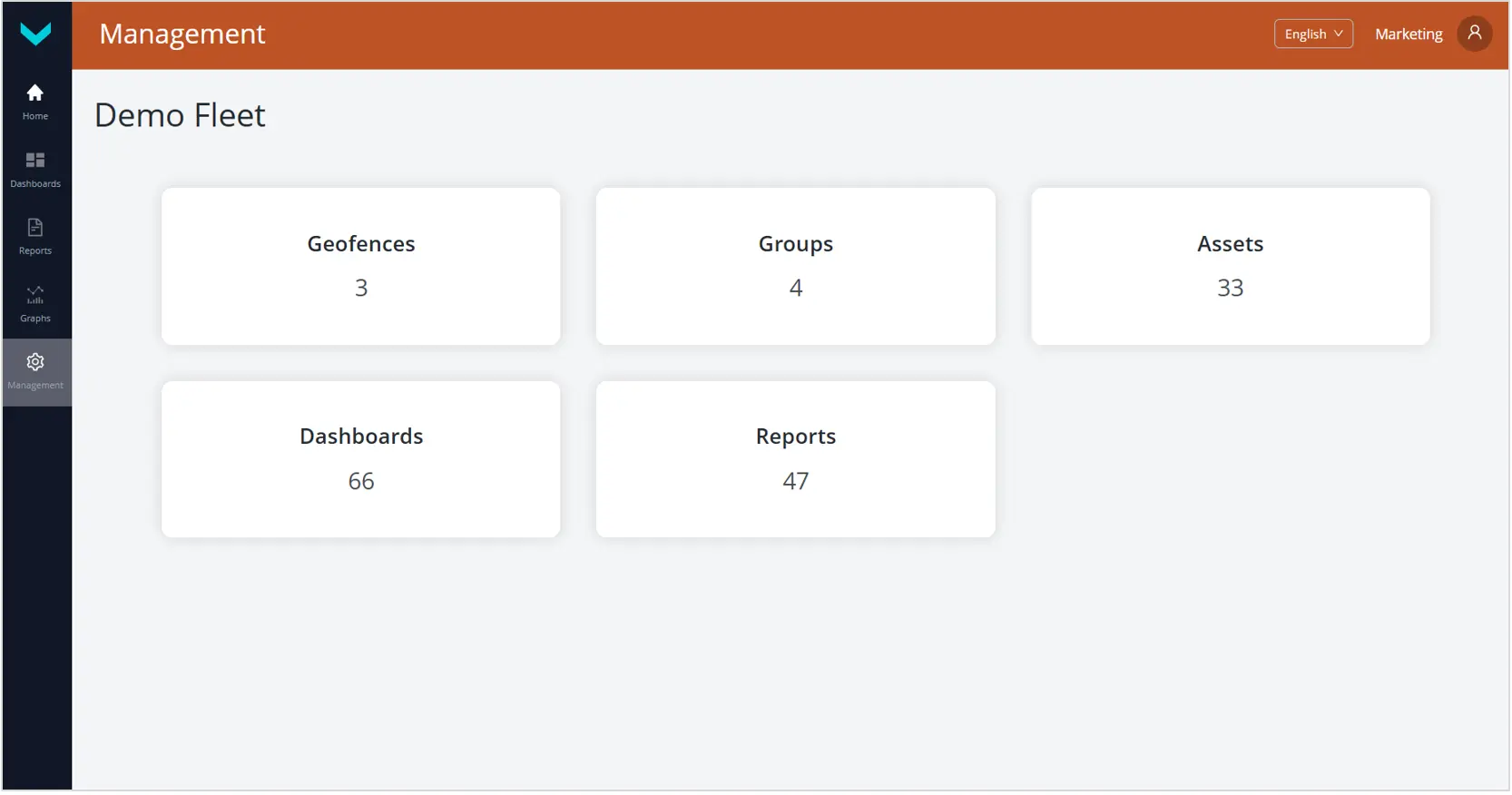
Task: Click the Demo Fleet heading
Action: tap(180, 115)
